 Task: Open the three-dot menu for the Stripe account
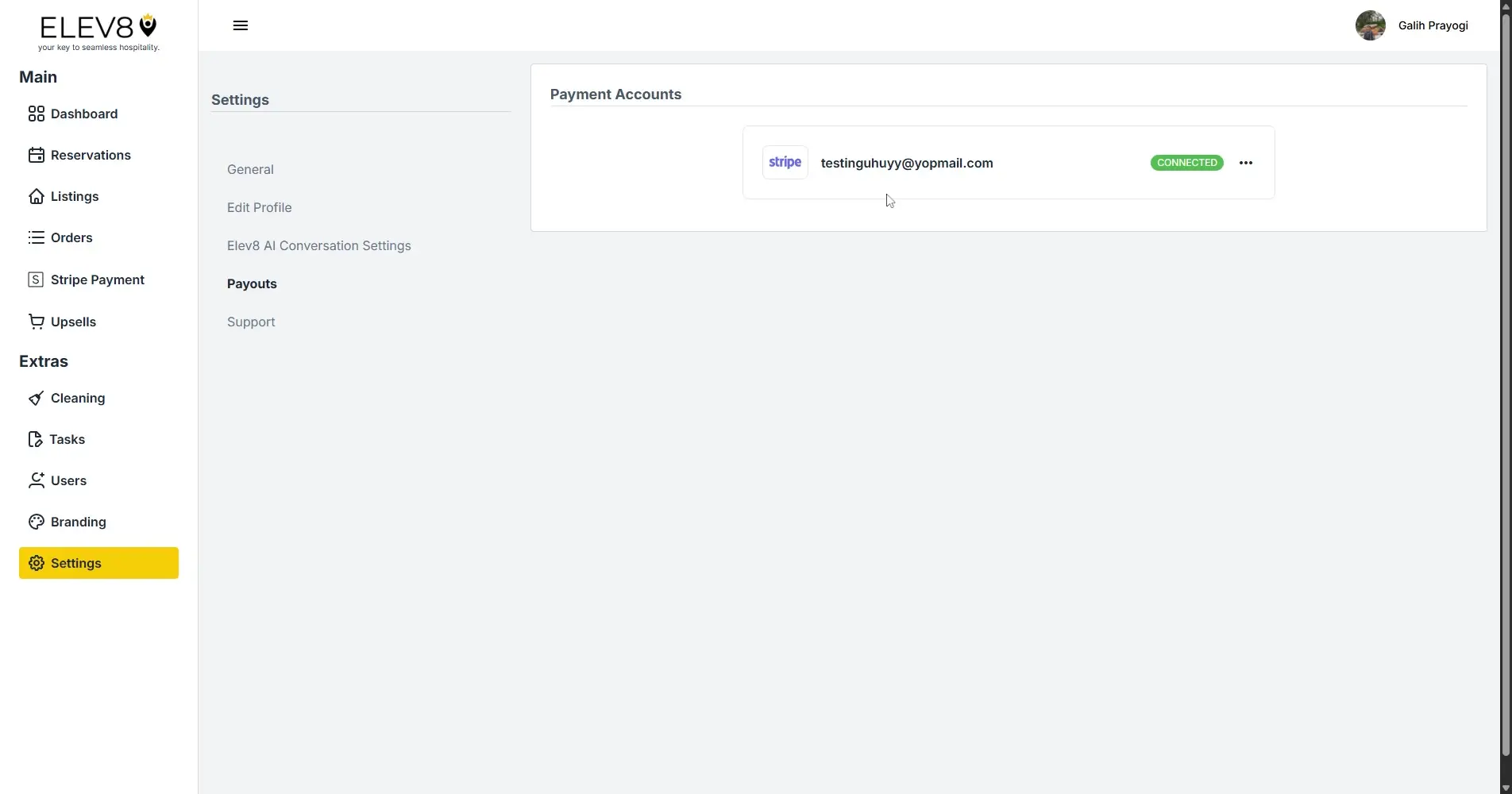tap(1244, 162)
